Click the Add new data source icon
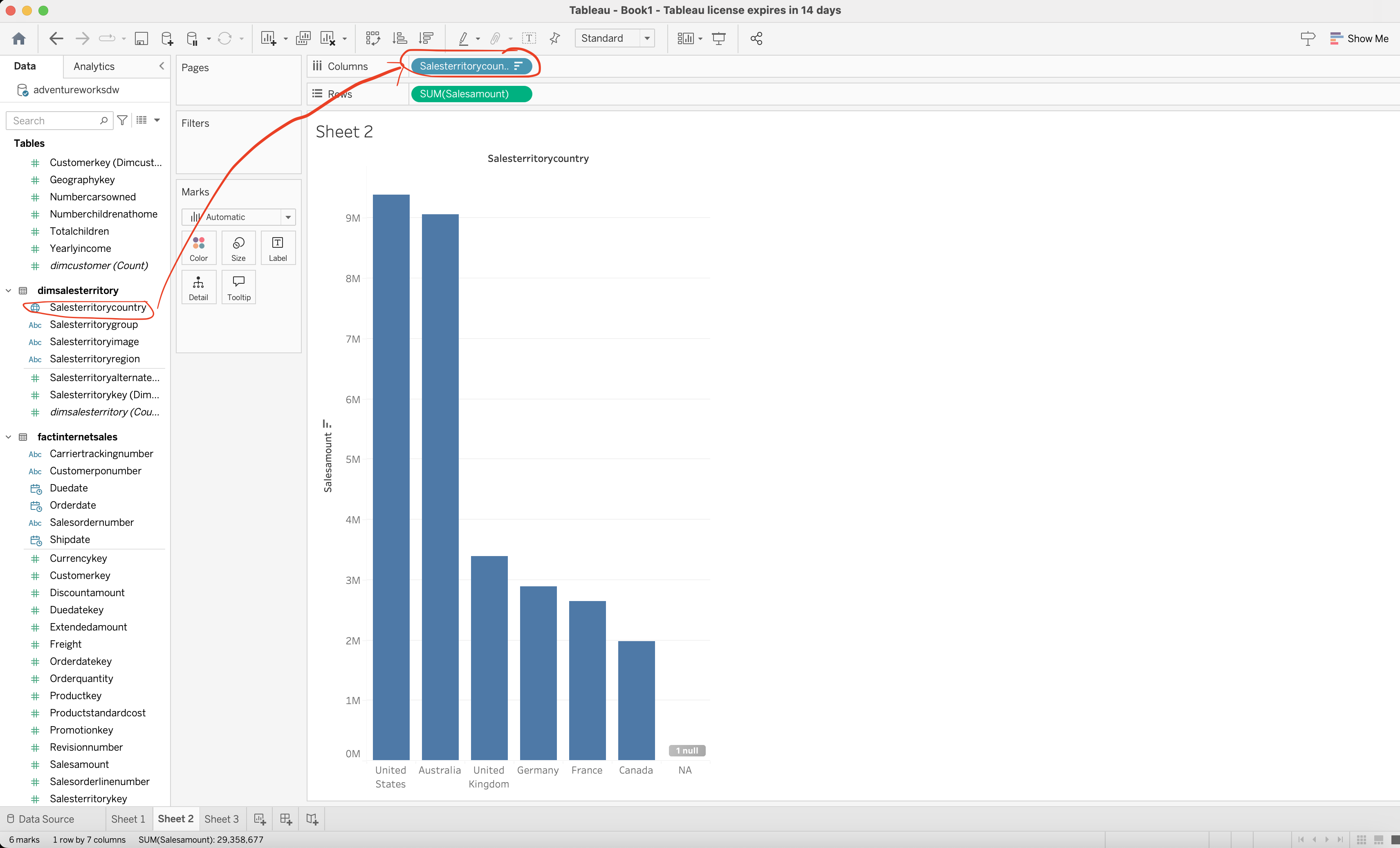The image size is (1400, 848). click(x=166, y=38)
